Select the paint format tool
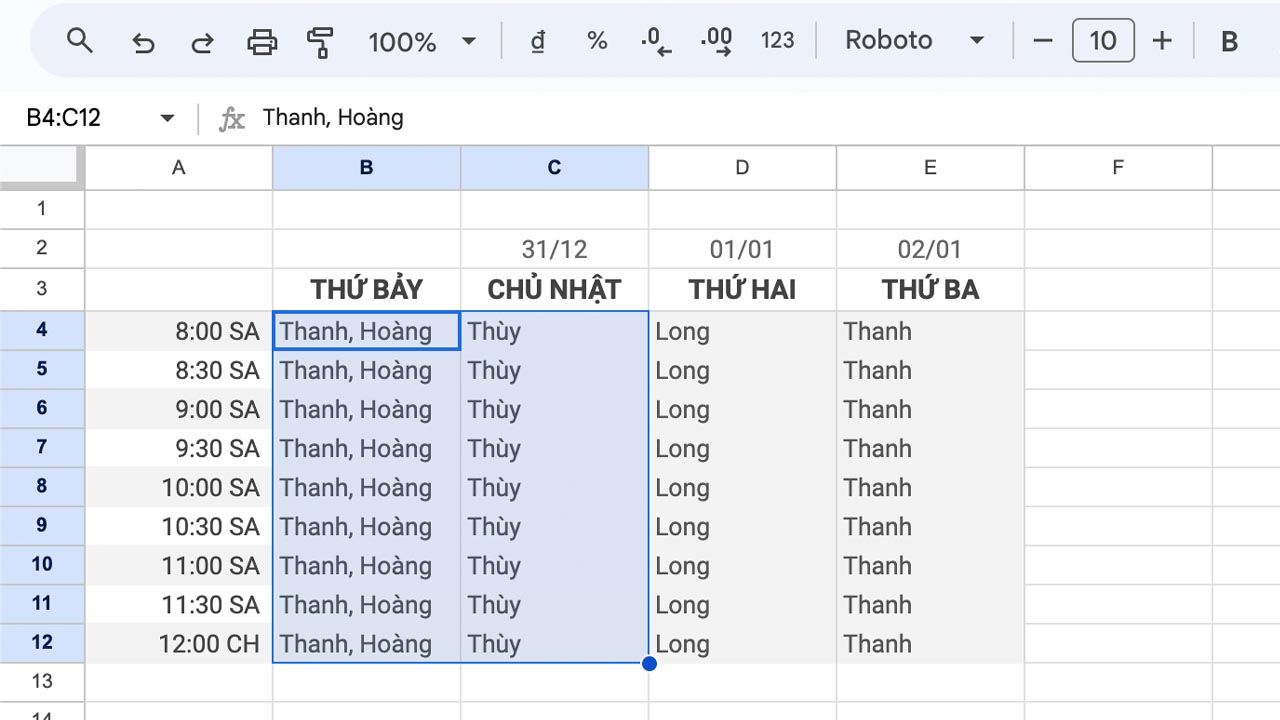Image resolution: width=1280 pixels, height=720 pixels. pos(320,41)
